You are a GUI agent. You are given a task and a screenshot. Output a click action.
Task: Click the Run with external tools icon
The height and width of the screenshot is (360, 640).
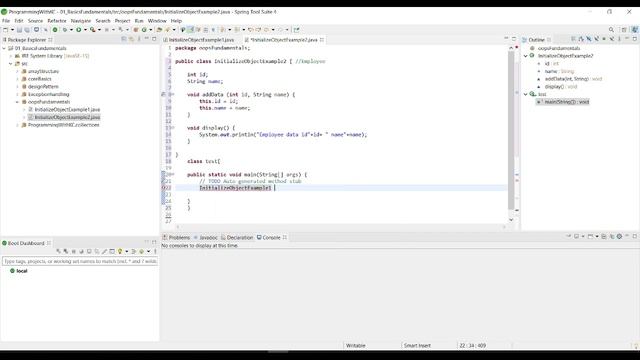pos(93,30)
